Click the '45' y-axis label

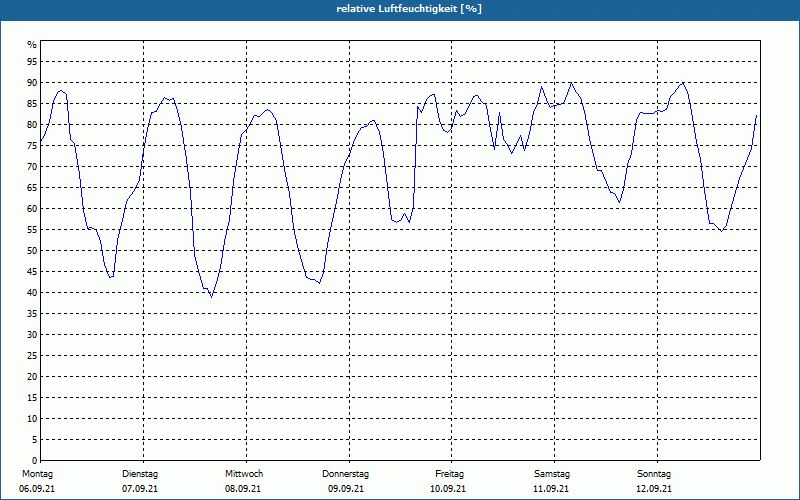click(x=32, y=271)
